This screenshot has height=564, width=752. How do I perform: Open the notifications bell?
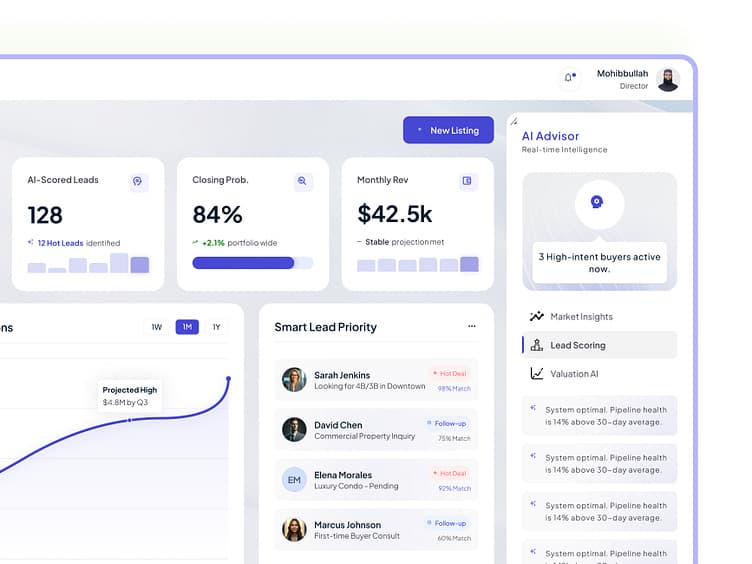coord(569,78)
